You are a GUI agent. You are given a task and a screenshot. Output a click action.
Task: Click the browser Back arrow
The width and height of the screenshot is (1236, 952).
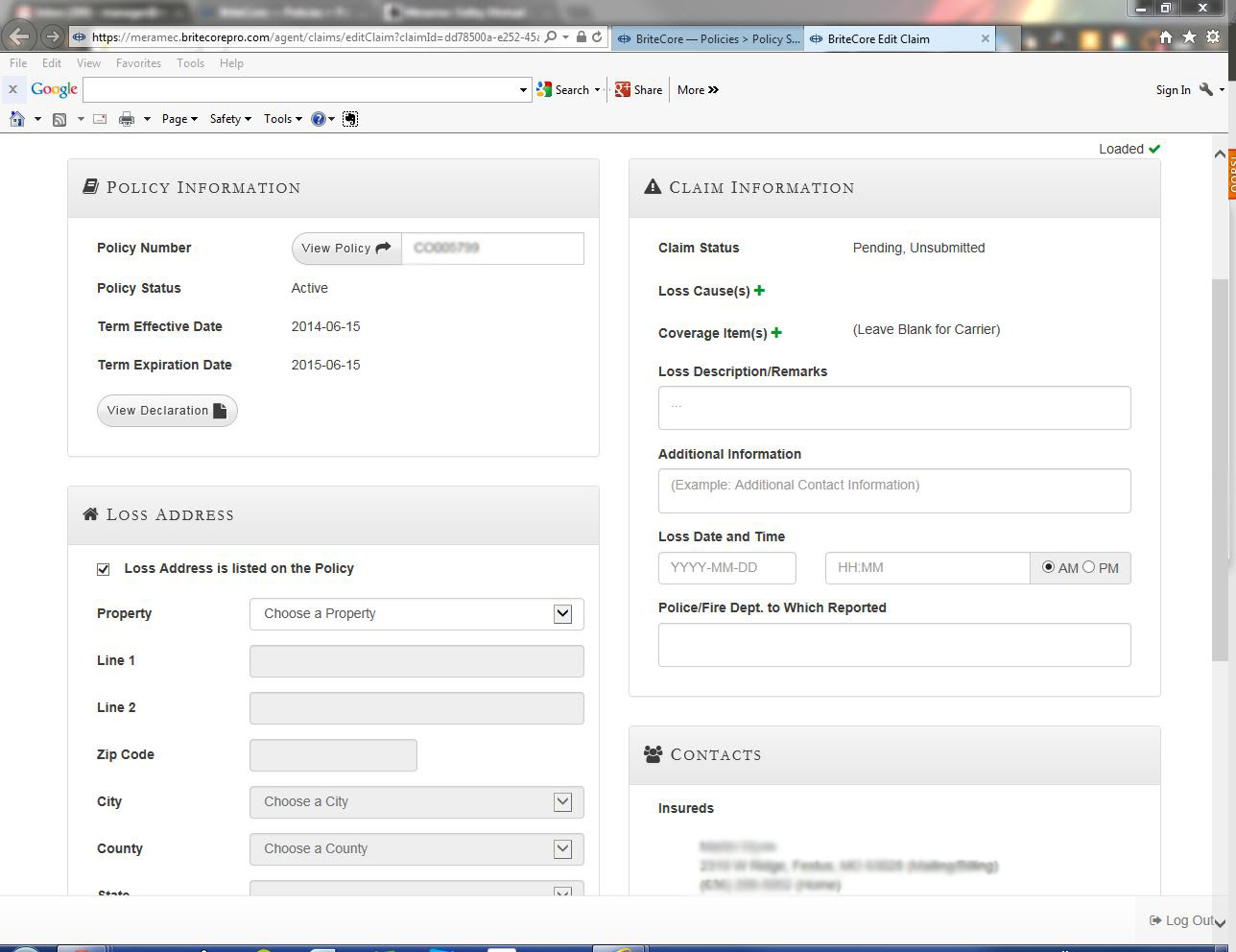pyautogui.click(x=20, y=37)
